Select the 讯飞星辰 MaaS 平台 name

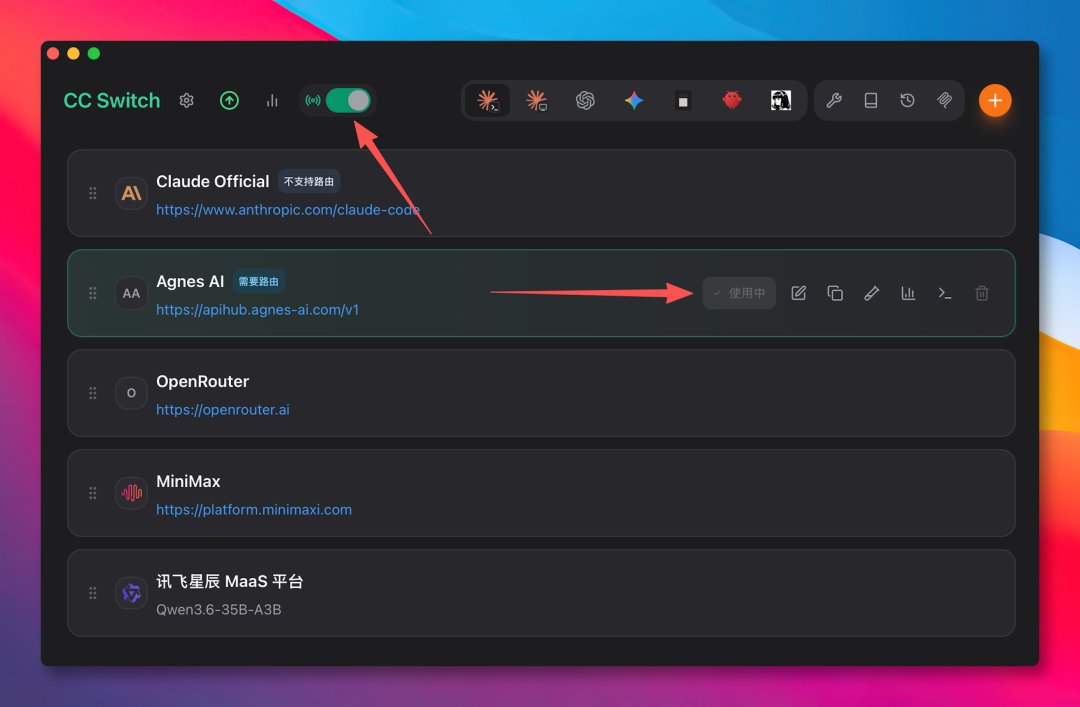pyautogui.click(x=229, y=581)
